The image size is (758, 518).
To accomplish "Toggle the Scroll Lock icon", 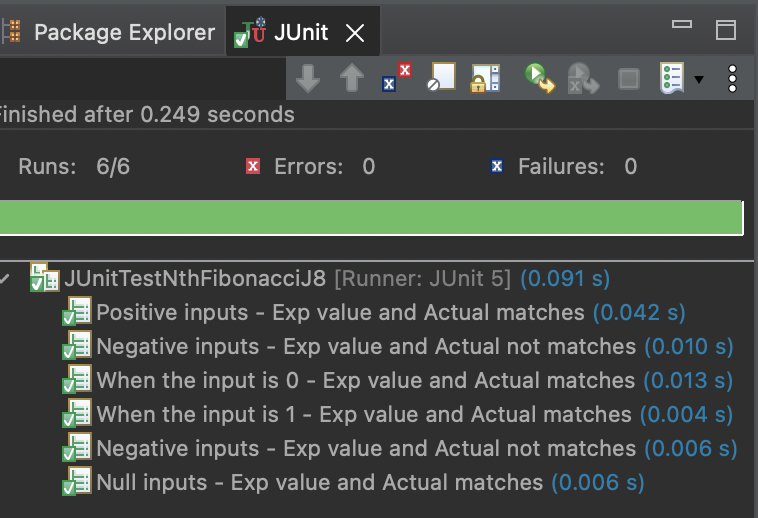I will pyautogui.click(x=485, y=79).
